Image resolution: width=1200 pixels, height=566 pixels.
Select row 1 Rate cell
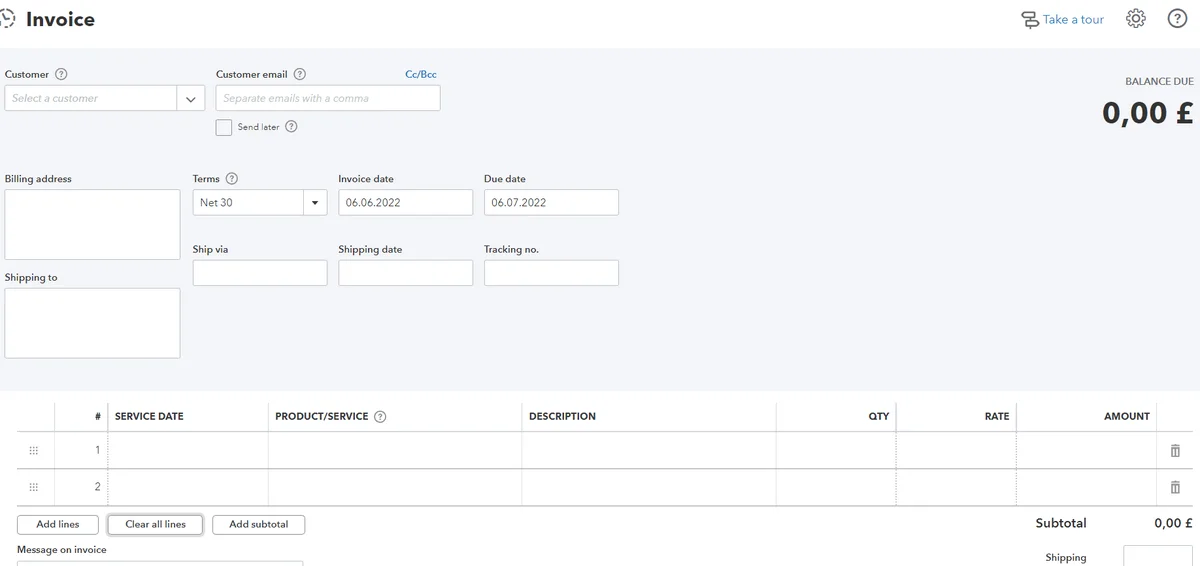point(956,450)
